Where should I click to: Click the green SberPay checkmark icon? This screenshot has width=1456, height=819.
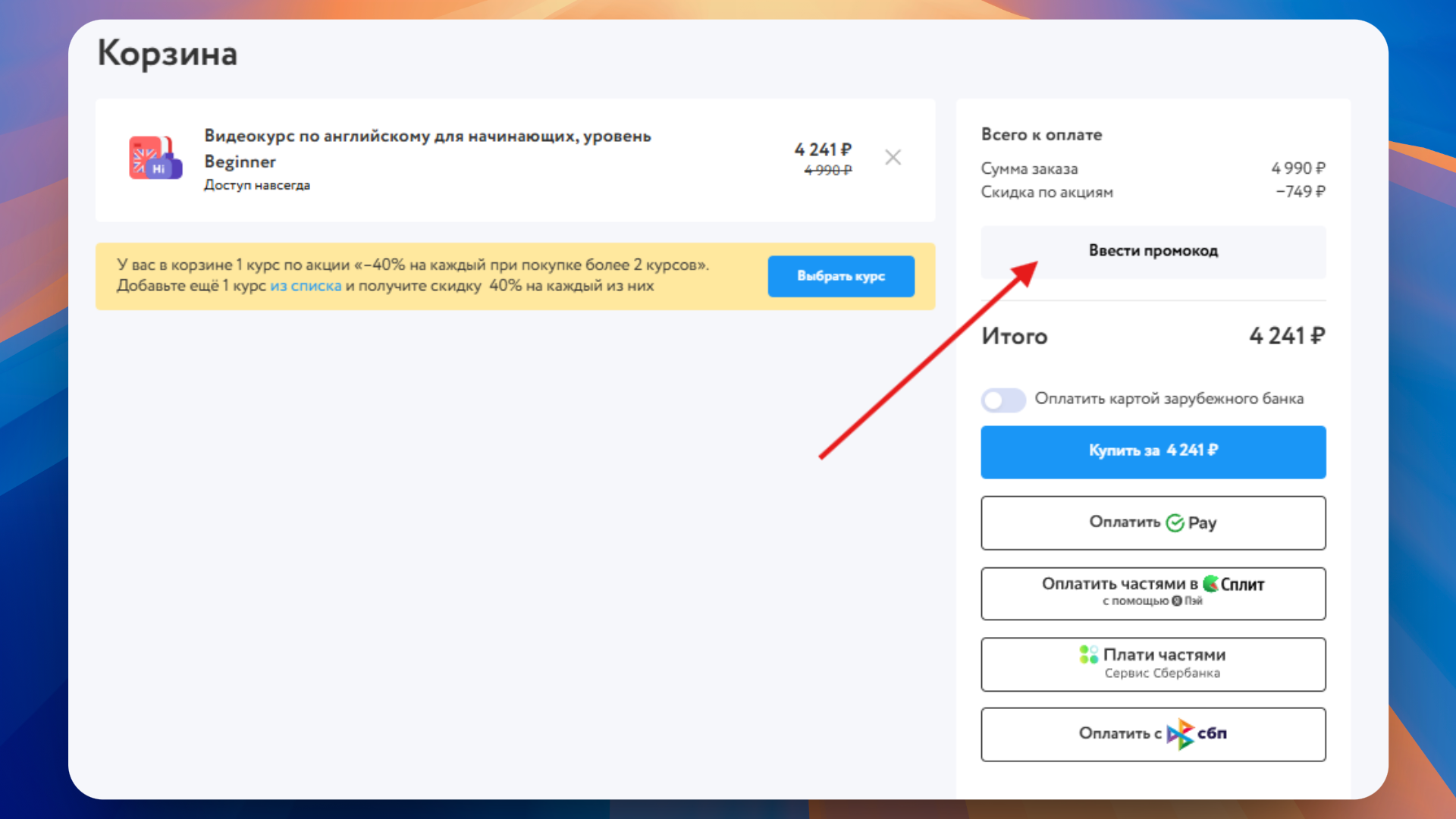[1175, 523]
